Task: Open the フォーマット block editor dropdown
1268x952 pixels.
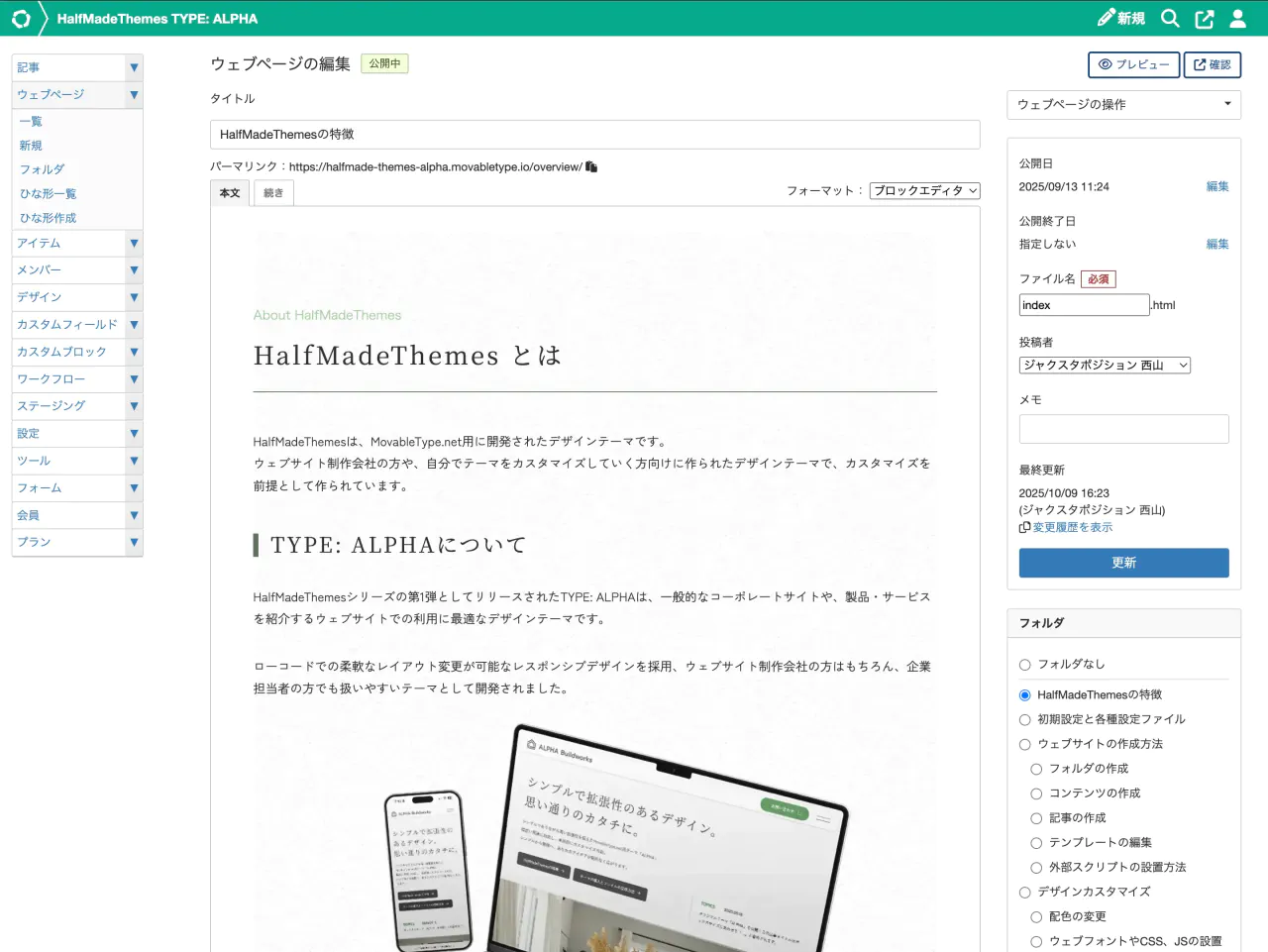Action: click(924, 191)
